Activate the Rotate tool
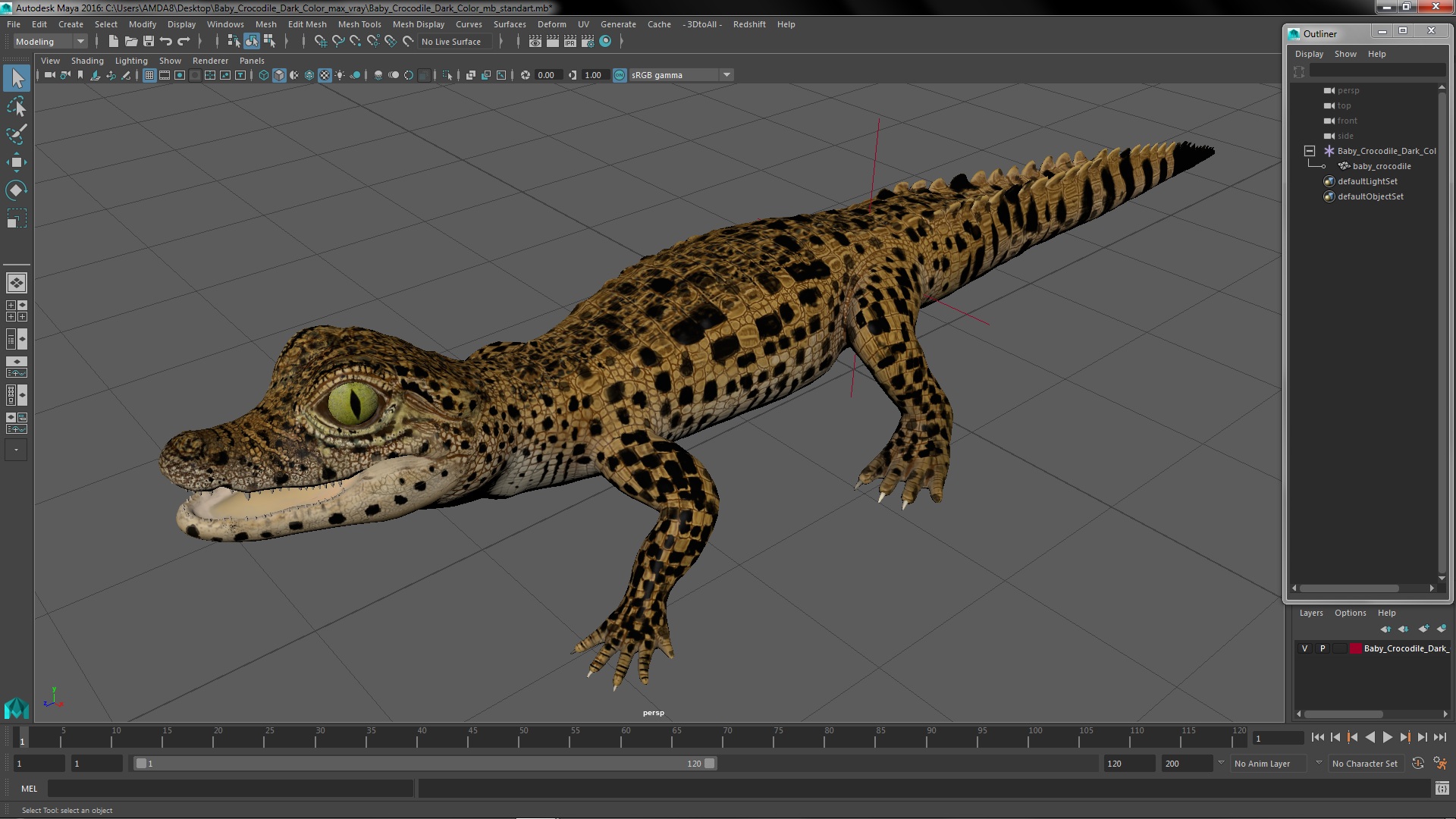 17,190
